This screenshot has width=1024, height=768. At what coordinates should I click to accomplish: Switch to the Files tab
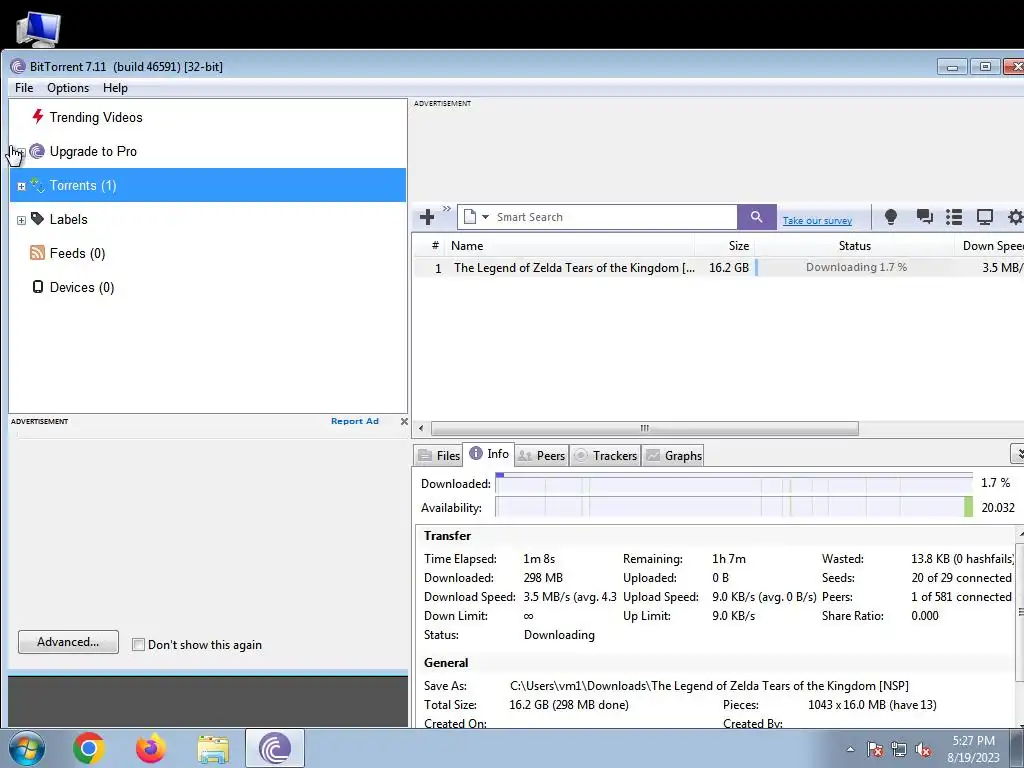coord(438,455)
